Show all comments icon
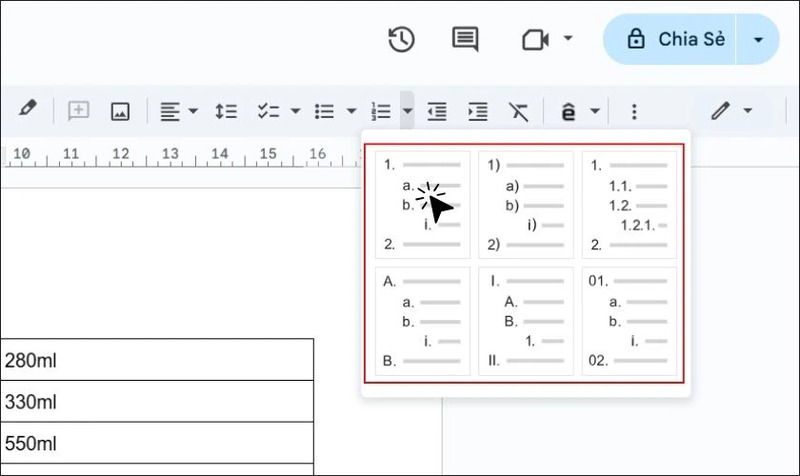Image resolution: width=800 pixels, height=476 pixels. click(464, 40)
